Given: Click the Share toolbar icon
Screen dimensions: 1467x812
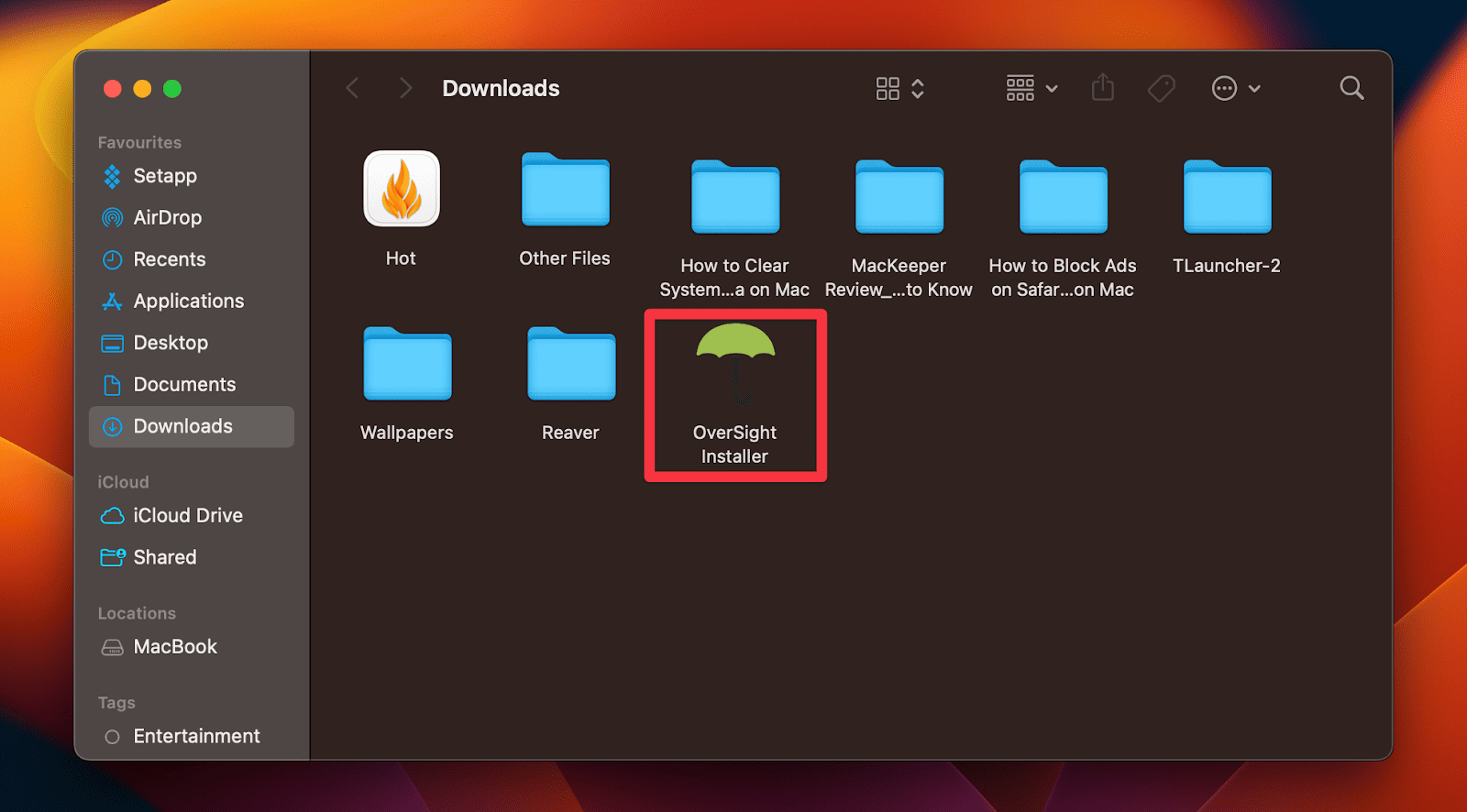Looking at the screenshot, I should [1103, 88].
